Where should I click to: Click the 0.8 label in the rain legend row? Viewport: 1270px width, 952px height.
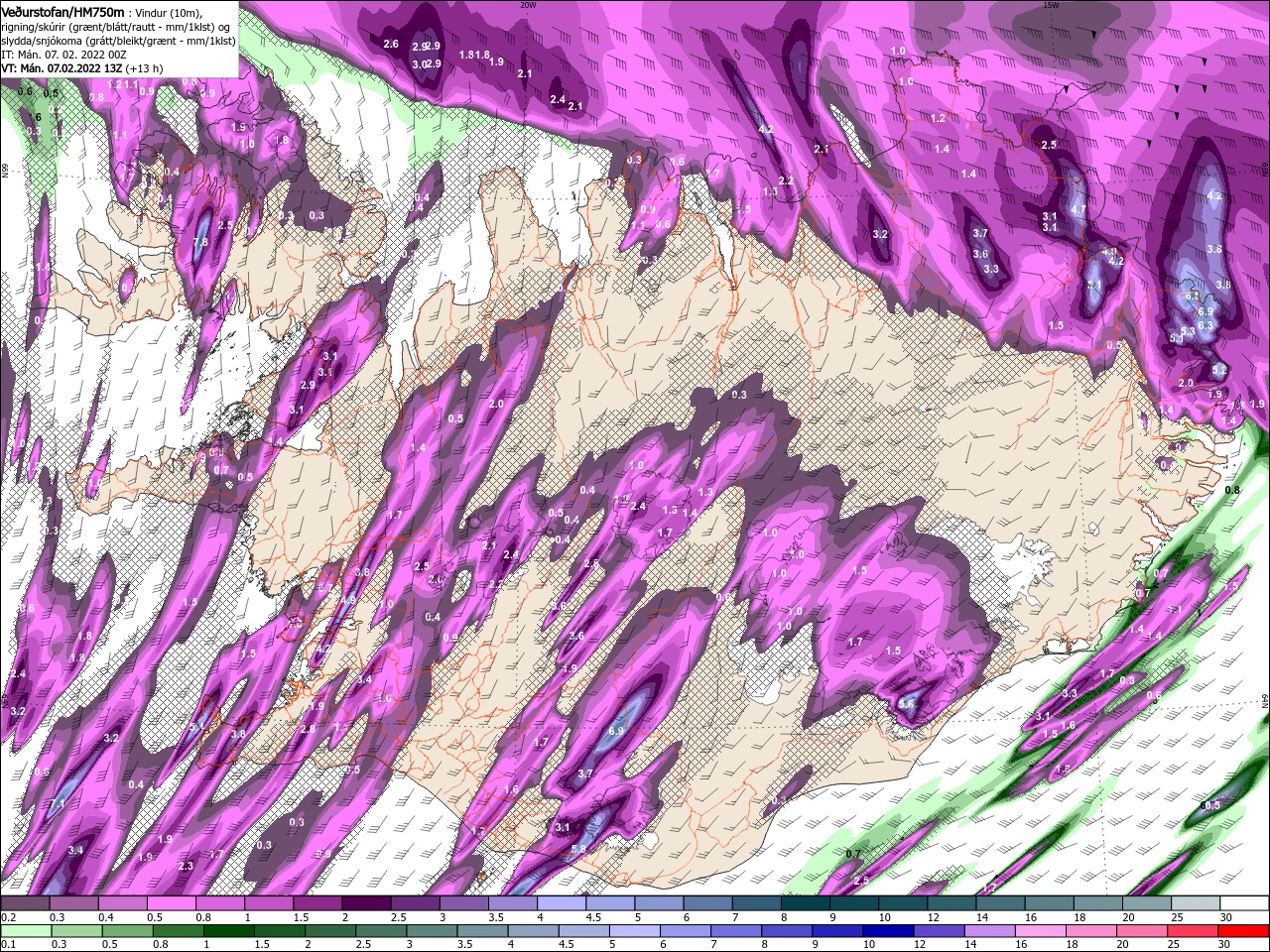pos(160,945)
